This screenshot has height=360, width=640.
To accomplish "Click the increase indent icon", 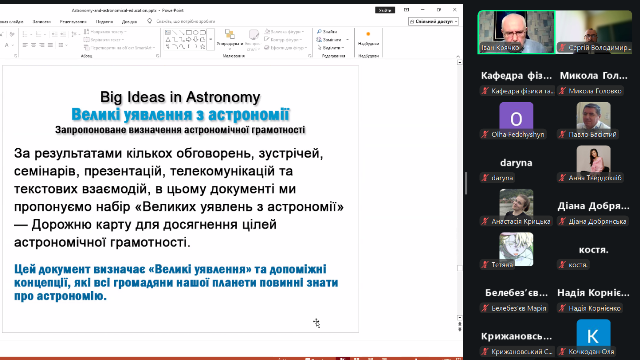I will (63, 34).
